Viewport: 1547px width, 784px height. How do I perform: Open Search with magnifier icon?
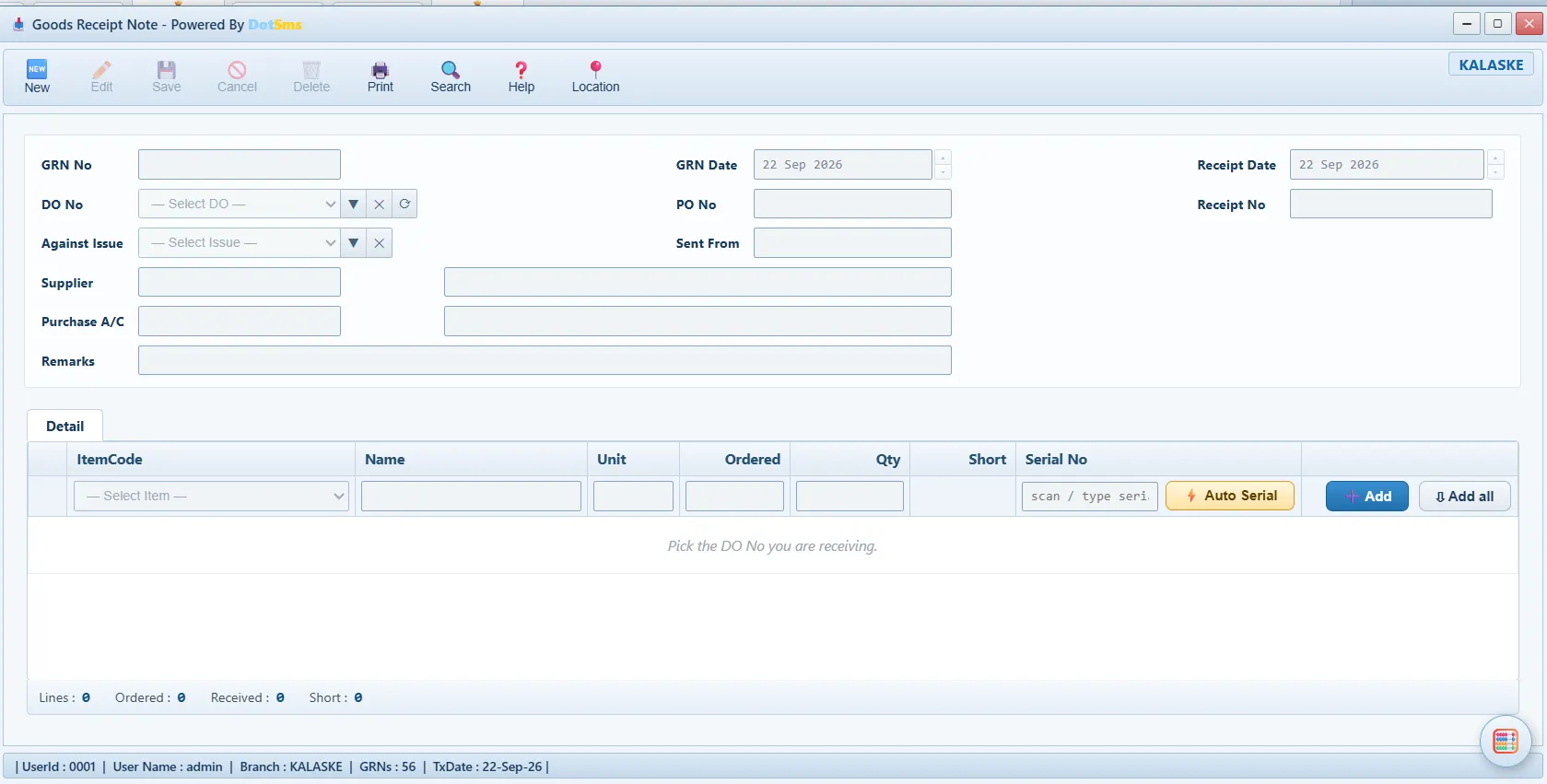click(451, 76)
